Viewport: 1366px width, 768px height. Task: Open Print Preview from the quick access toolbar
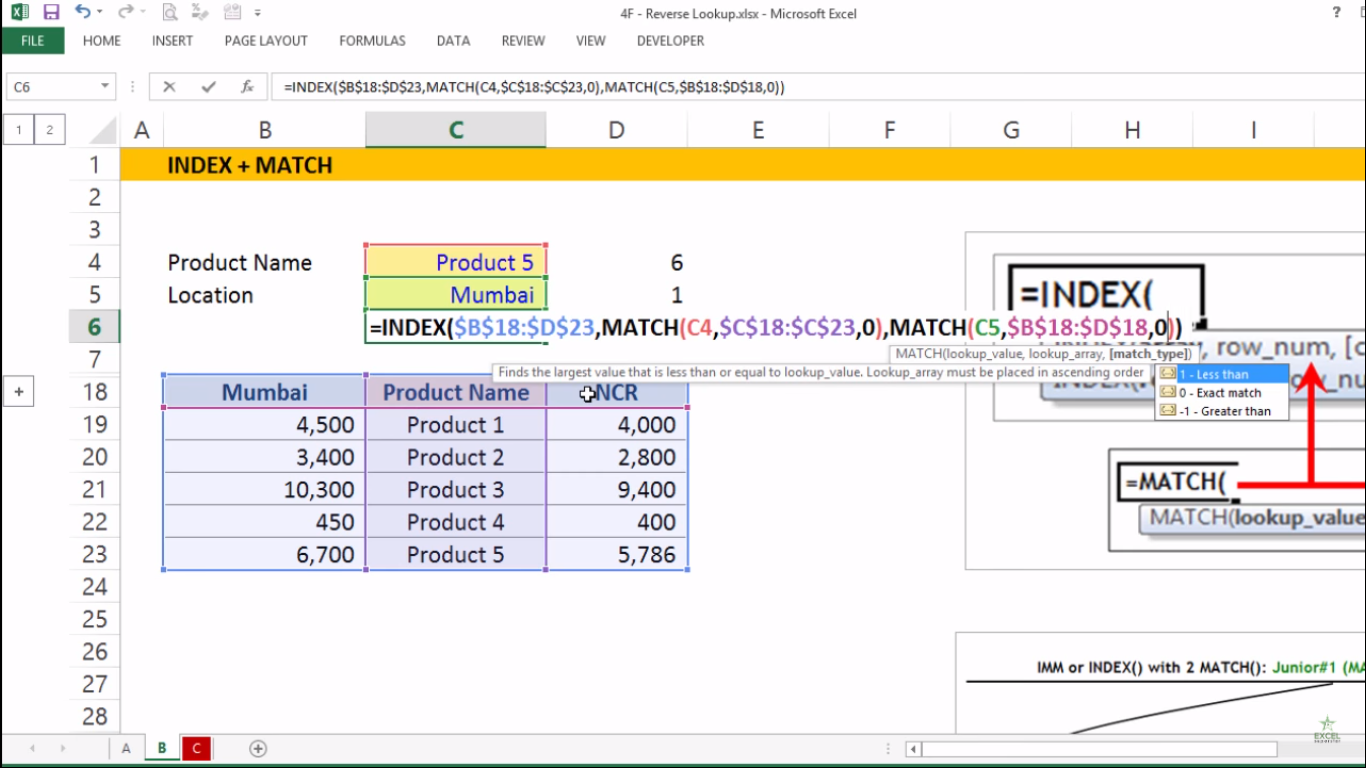click(170, 13)
